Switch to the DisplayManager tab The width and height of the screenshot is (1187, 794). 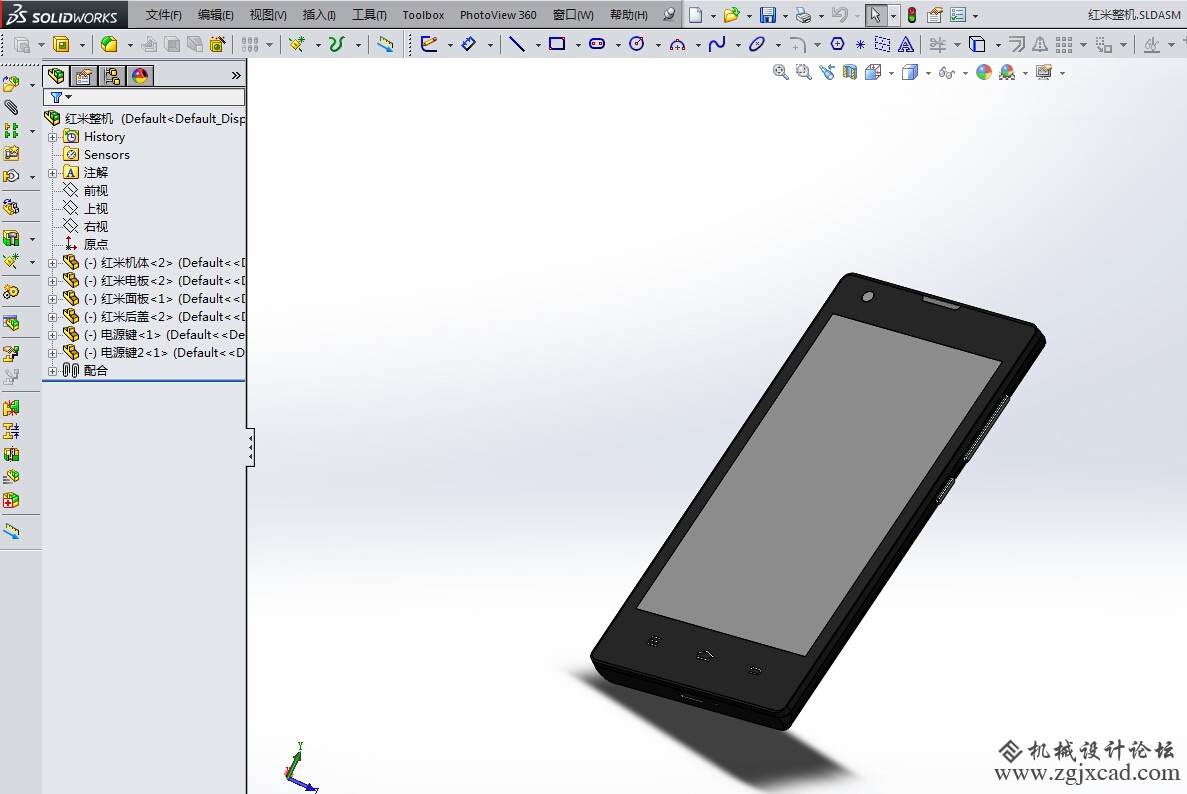[x=140, y=75]
